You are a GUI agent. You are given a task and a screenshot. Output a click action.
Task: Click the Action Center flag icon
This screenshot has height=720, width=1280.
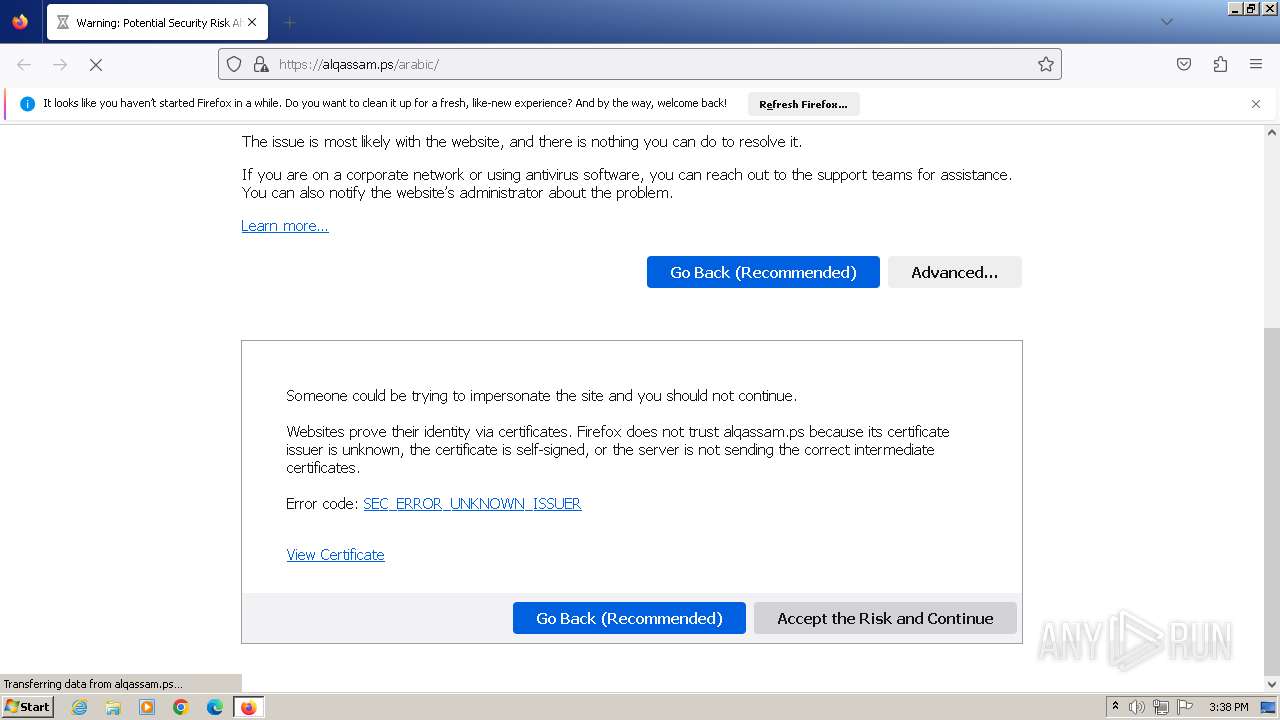(x=1185, y=707)
